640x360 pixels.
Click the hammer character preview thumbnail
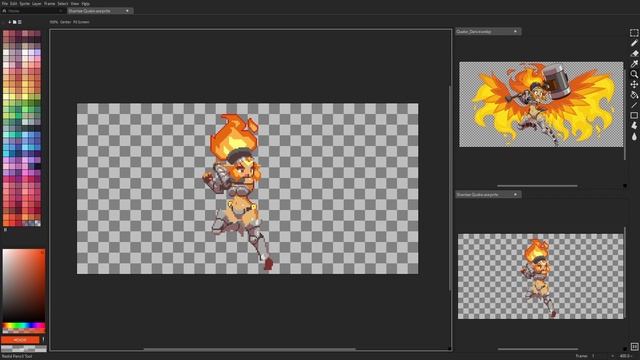click(x=541, y=104)
